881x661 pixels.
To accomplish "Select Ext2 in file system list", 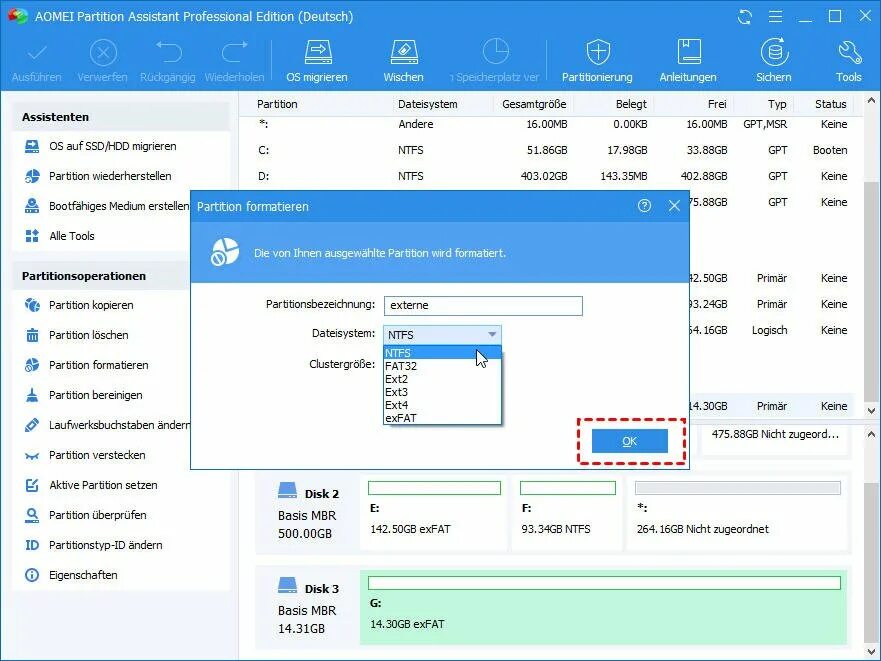I will (442, 379).
